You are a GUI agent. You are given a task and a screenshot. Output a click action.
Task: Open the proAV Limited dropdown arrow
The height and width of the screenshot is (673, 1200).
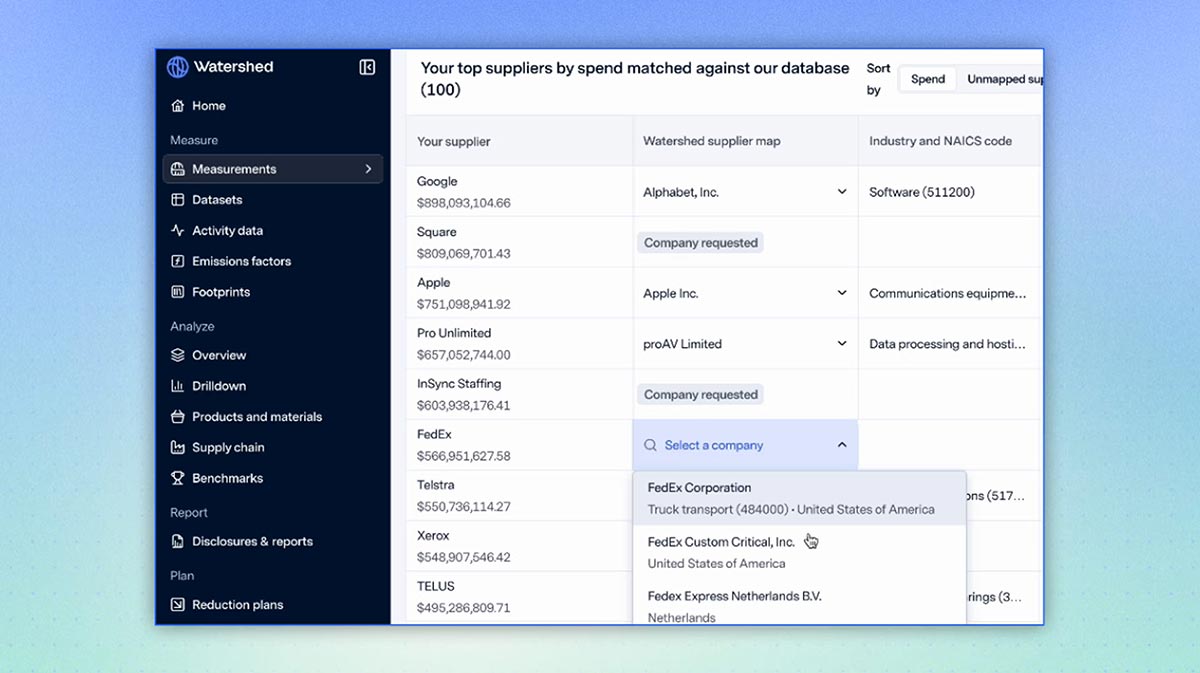click(842, 343)
